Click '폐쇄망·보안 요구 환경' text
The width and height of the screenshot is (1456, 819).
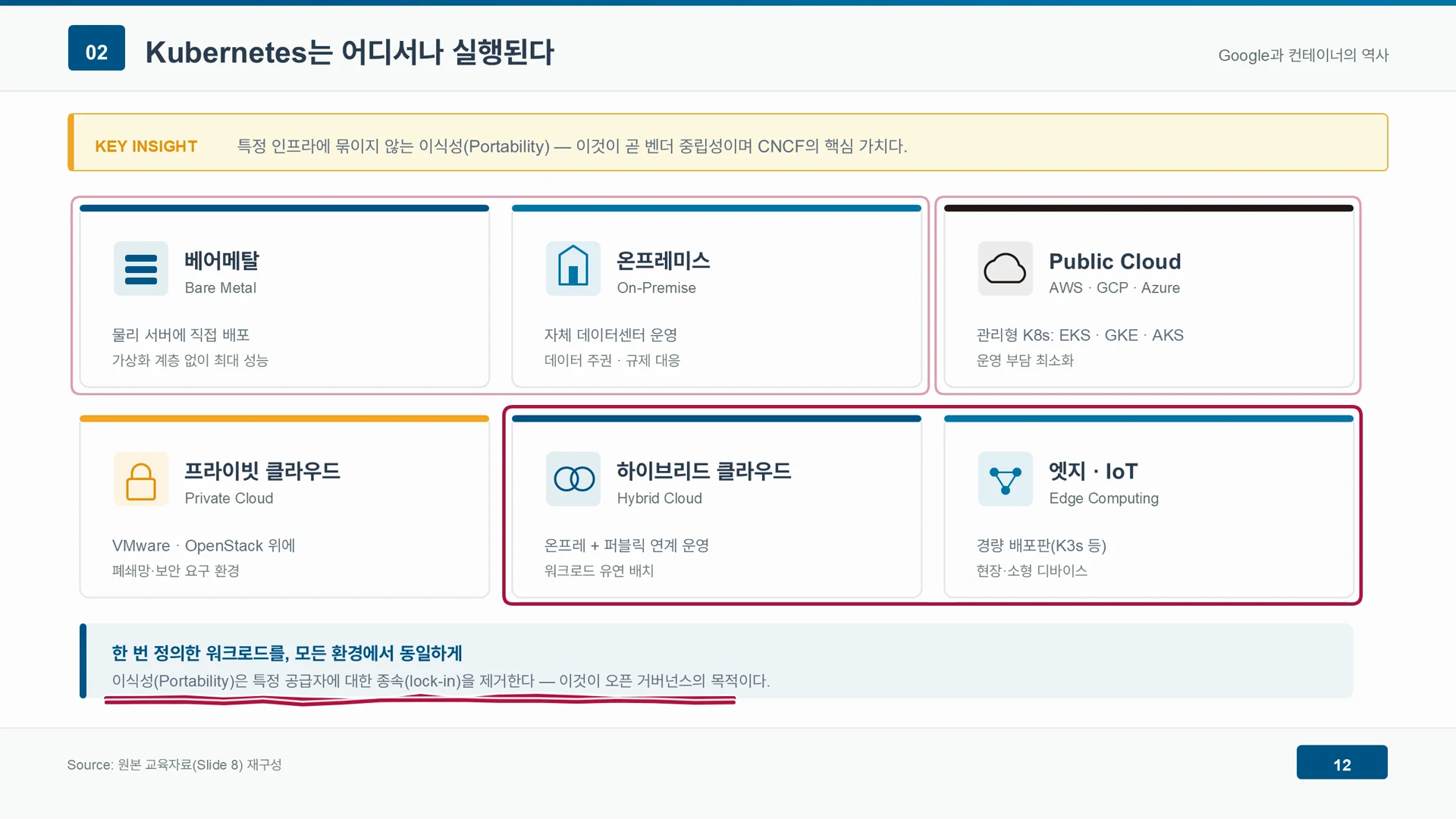pyautogui.click(x=176, y=571)
